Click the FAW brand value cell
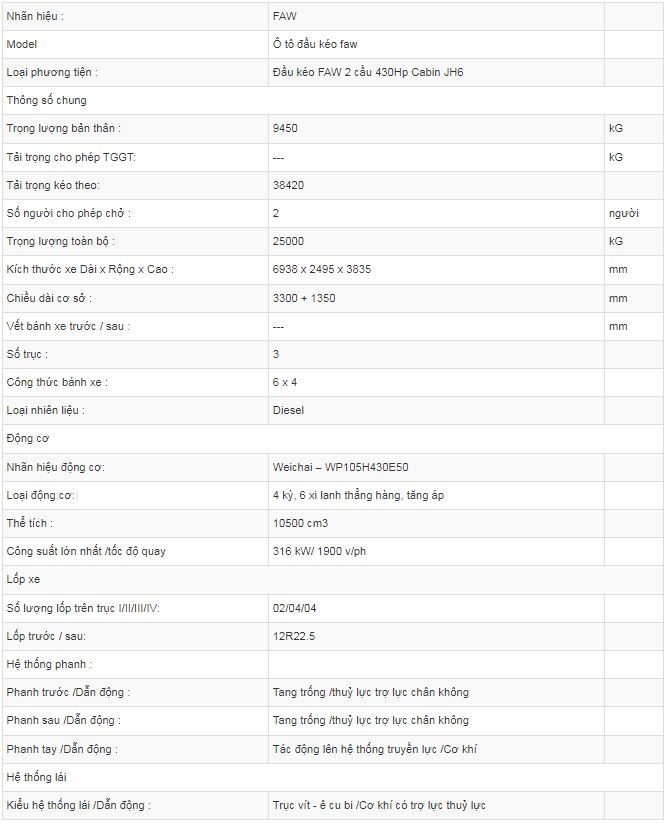Viewport: 667px width, 827px height. click(x=436, y=16)
